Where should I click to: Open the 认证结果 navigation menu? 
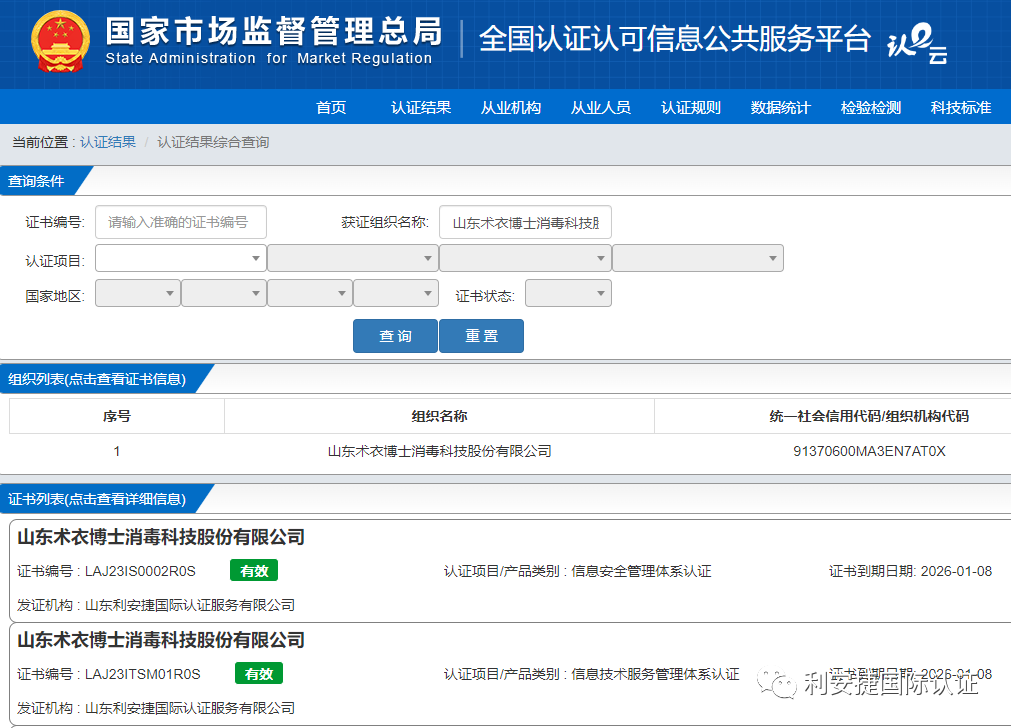420,108
